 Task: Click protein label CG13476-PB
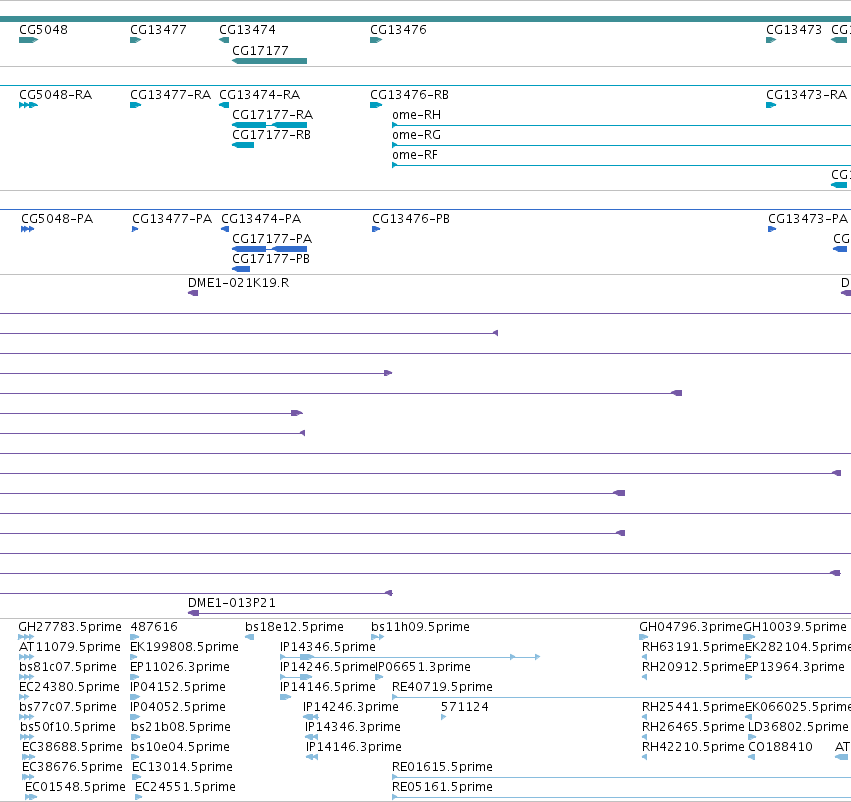pos(411,219)
